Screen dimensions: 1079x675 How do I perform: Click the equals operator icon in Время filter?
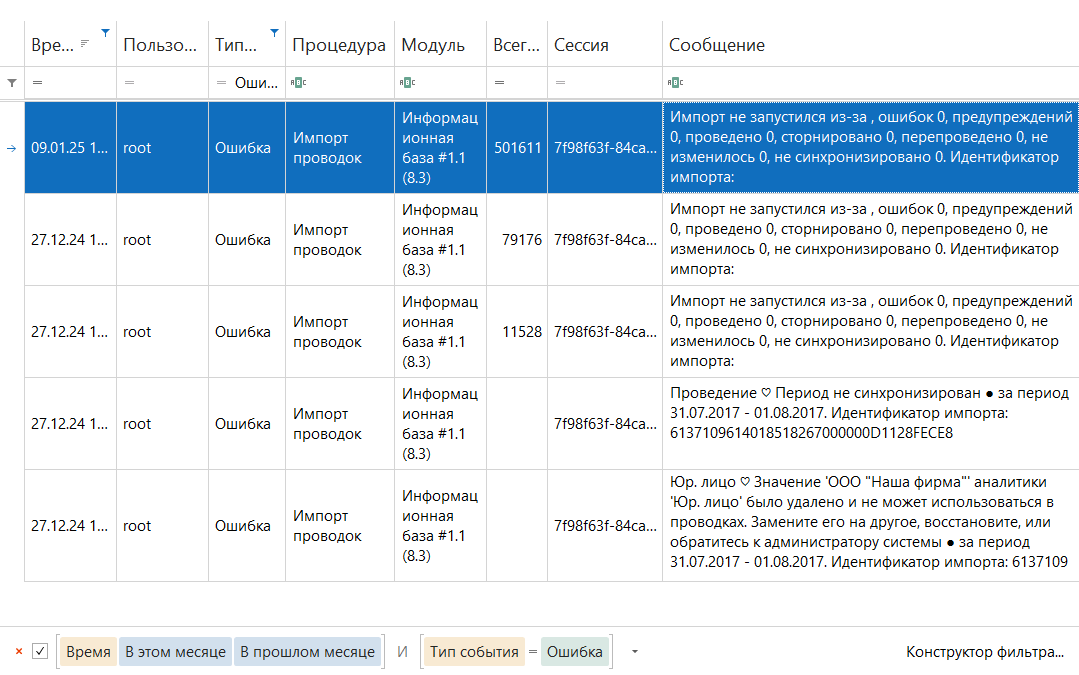37,83
